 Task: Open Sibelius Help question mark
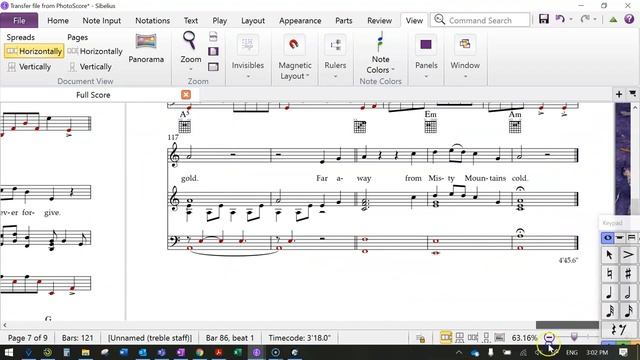tap(629, 19)
